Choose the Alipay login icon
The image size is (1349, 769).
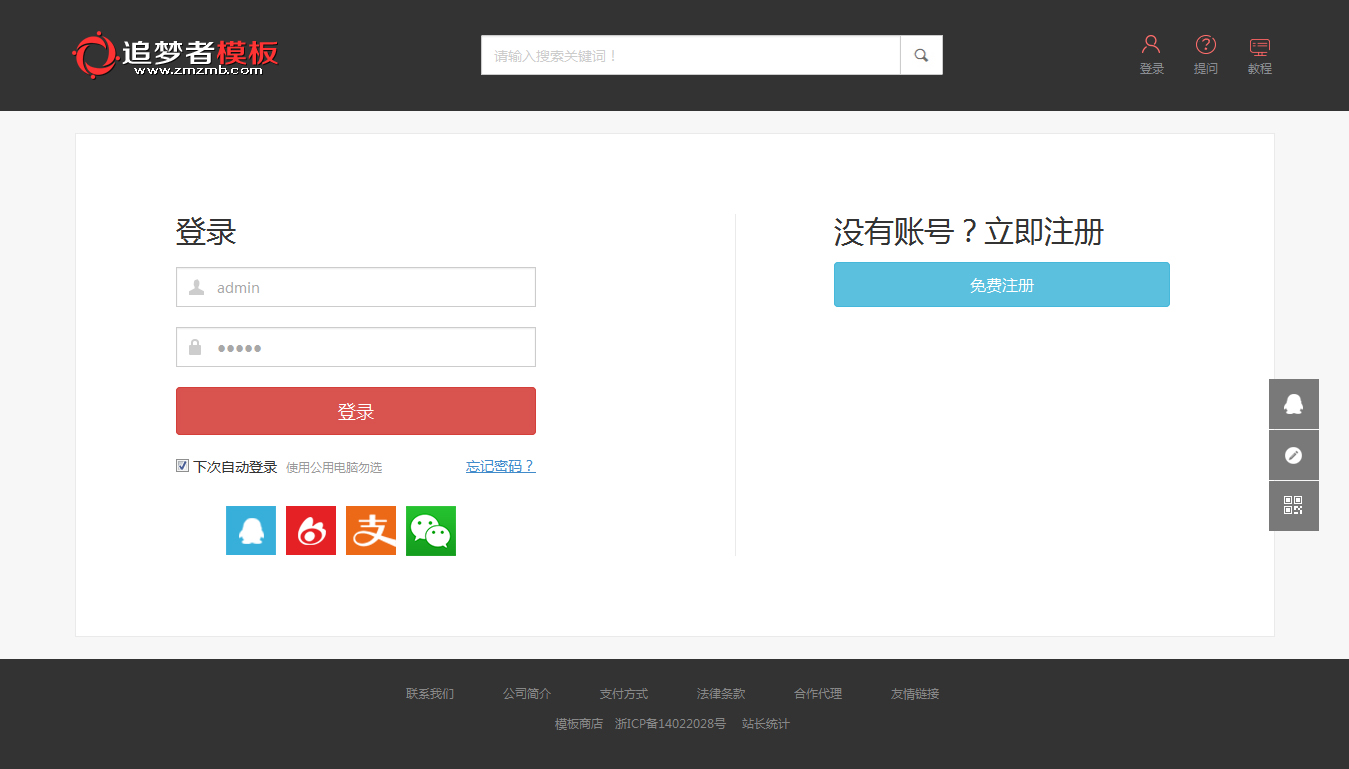[371, 530]
